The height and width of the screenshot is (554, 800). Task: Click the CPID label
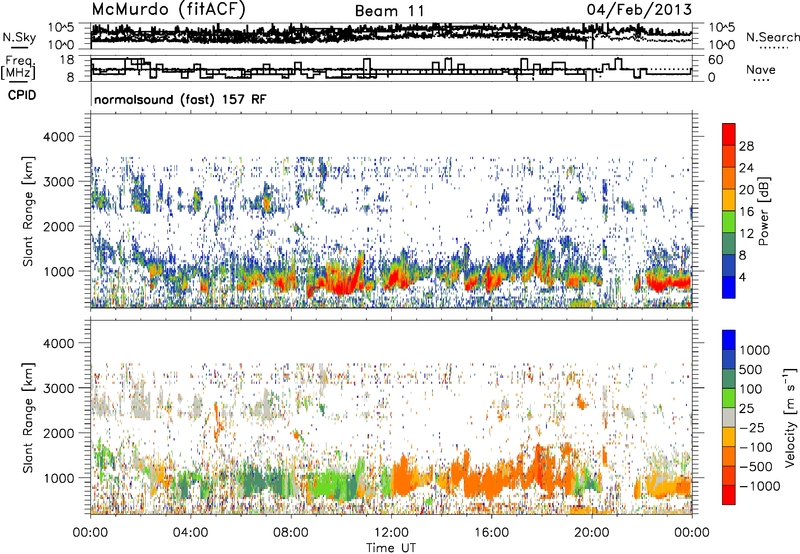coord(22,95)
